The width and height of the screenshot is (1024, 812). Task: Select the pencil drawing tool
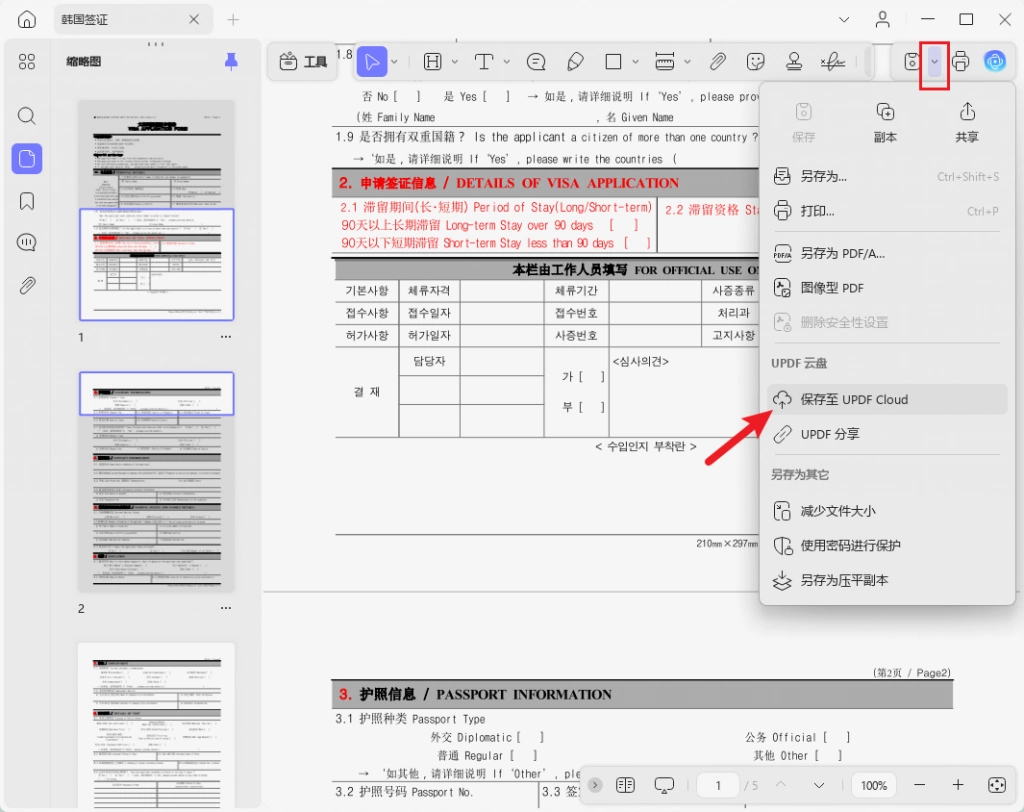(575, 62)
